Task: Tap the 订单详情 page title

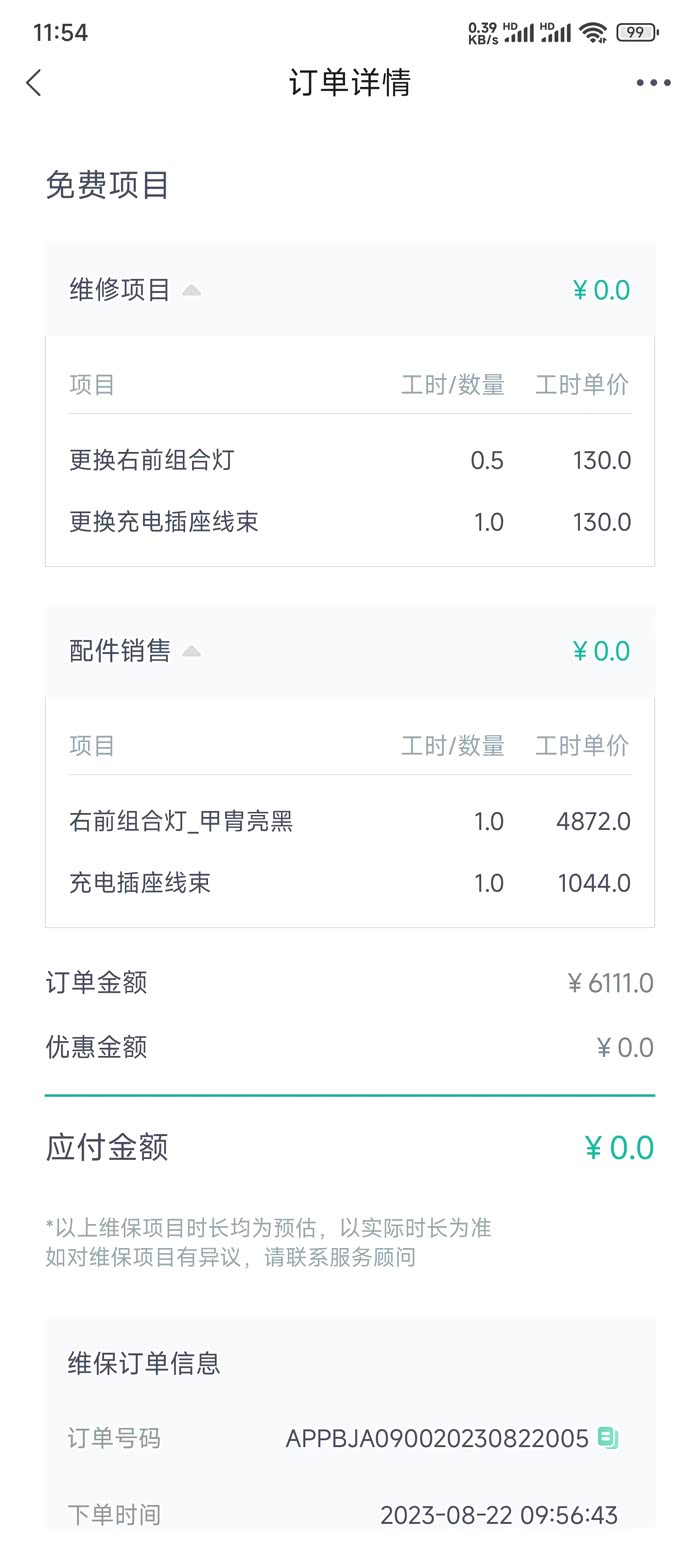Action: pyautogui.click(x=350, y=83)
